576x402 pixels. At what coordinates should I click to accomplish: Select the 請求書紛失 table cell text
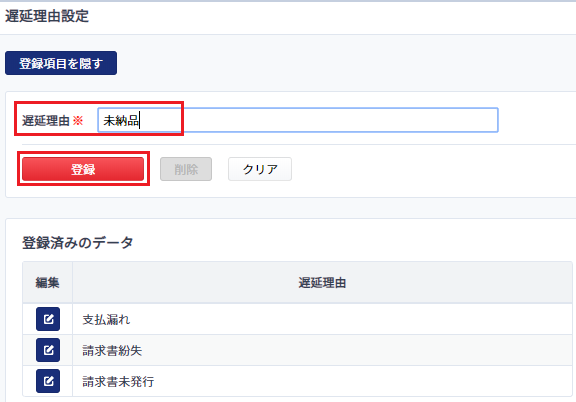pos(112,351)
